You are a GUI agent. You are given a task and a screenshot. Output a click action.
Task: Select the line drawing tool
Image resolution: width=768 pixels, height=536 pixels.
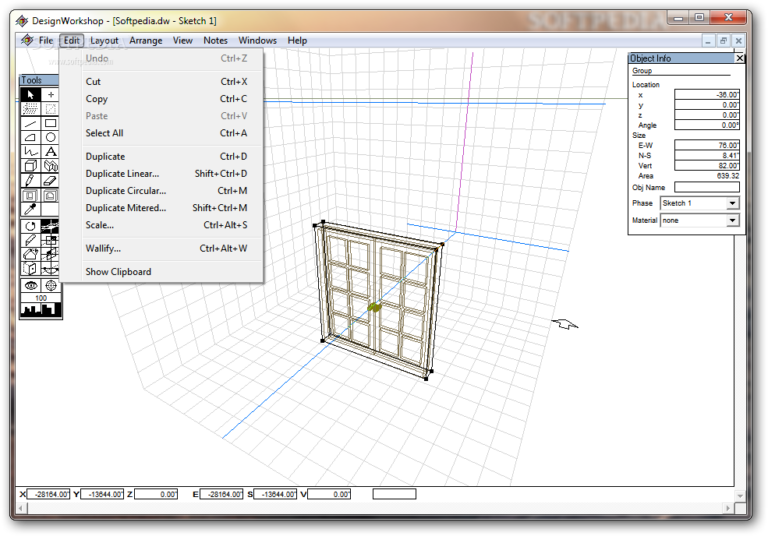coord(30,123)
